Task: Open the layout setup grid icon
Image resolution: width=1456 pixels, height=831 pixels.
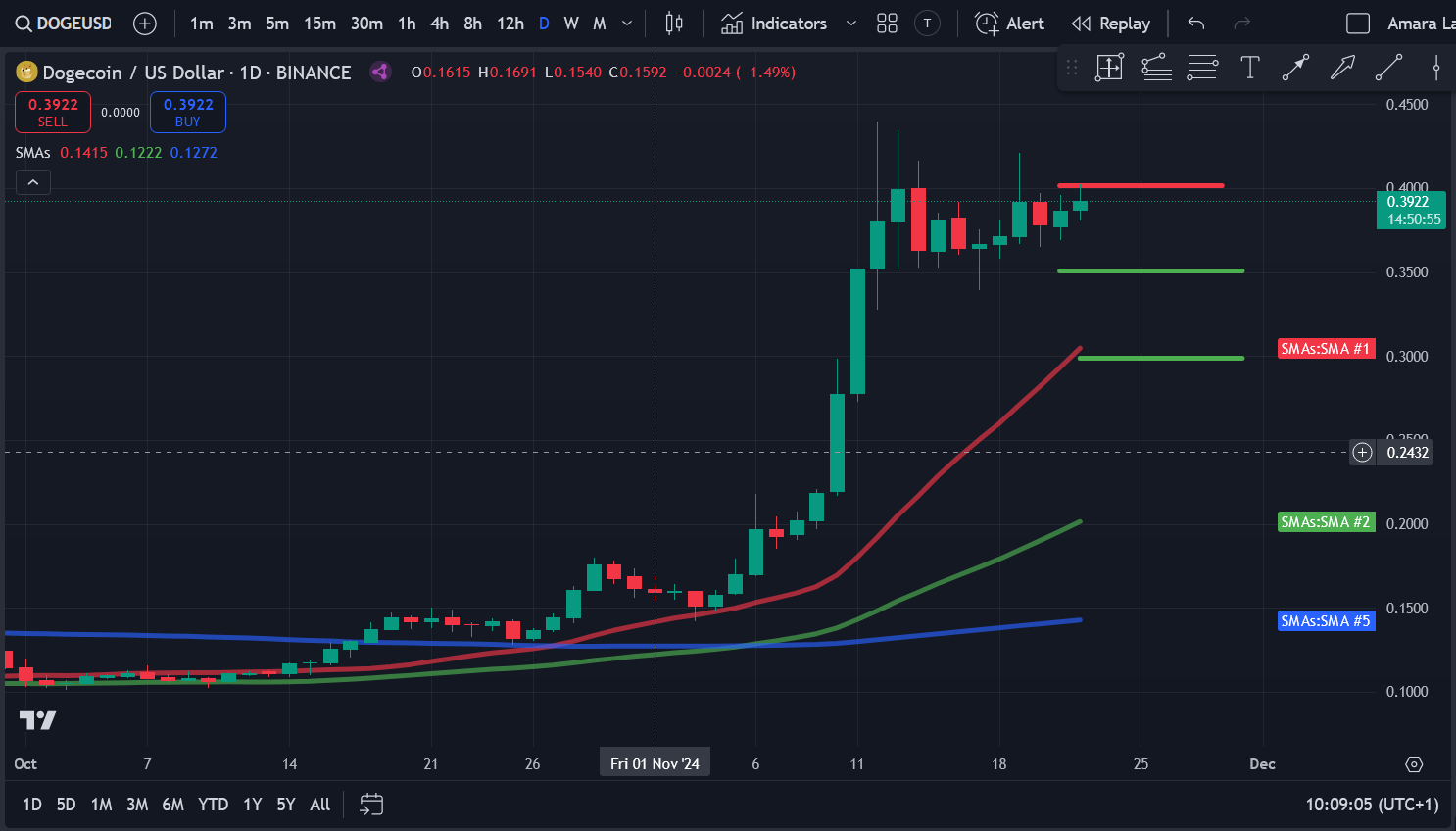Action: [887, 24]
